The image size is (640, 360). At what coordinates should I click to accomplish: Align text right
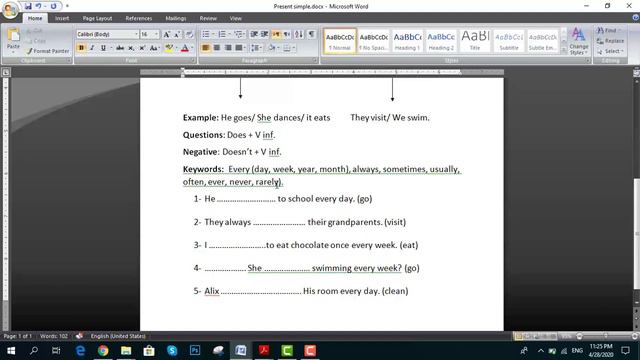(x=228, y=48)
